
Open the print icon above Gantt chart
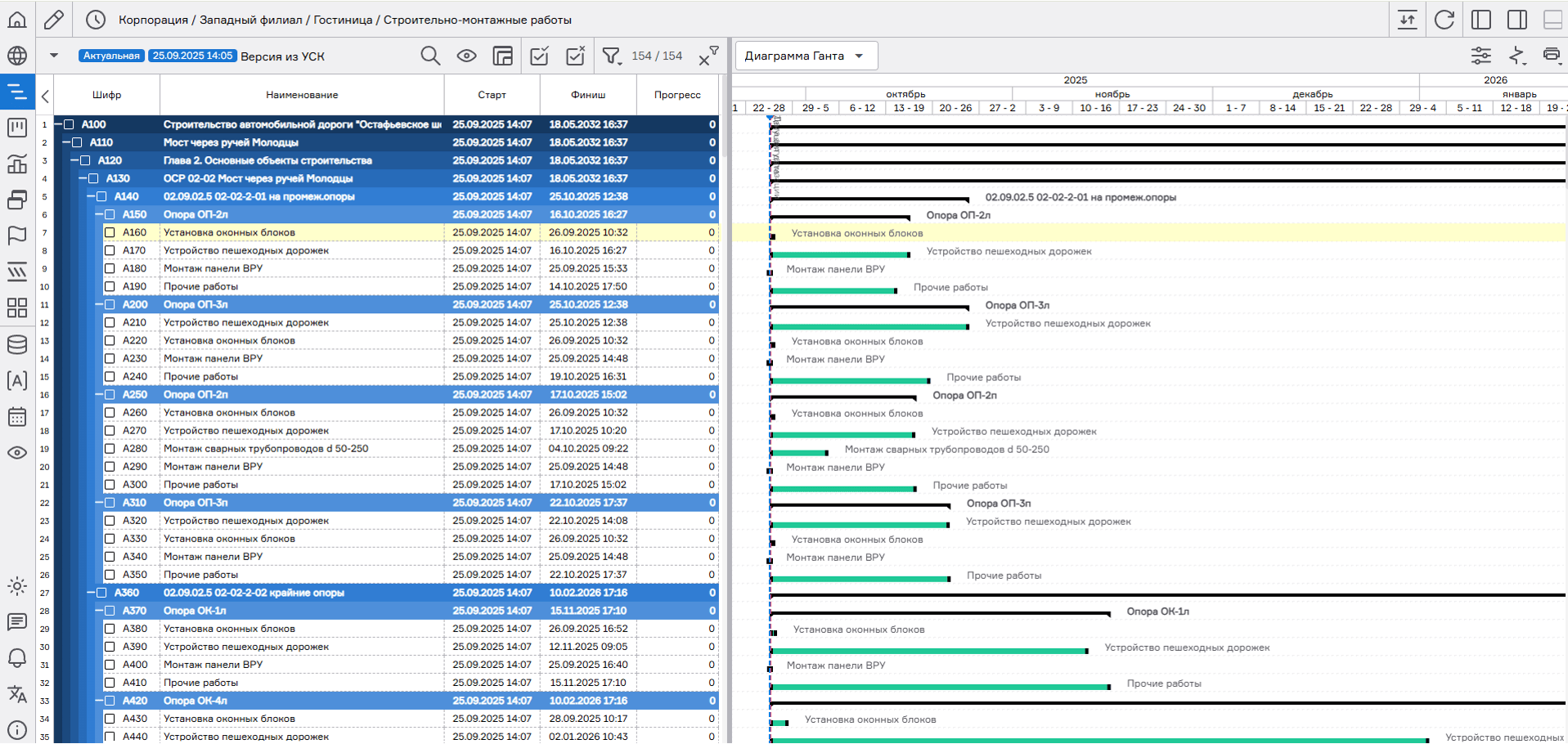(x=1551, y=56)
